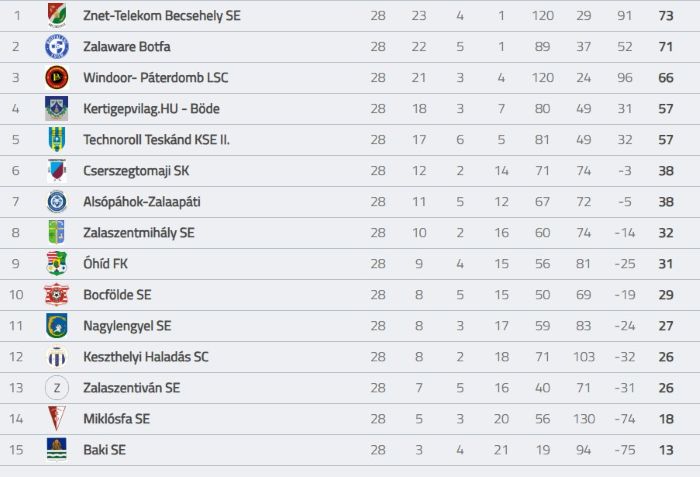Click the Zalaszentmihály SE crest
The height and width of the screenshot is (477, 700).
[57, 232]
